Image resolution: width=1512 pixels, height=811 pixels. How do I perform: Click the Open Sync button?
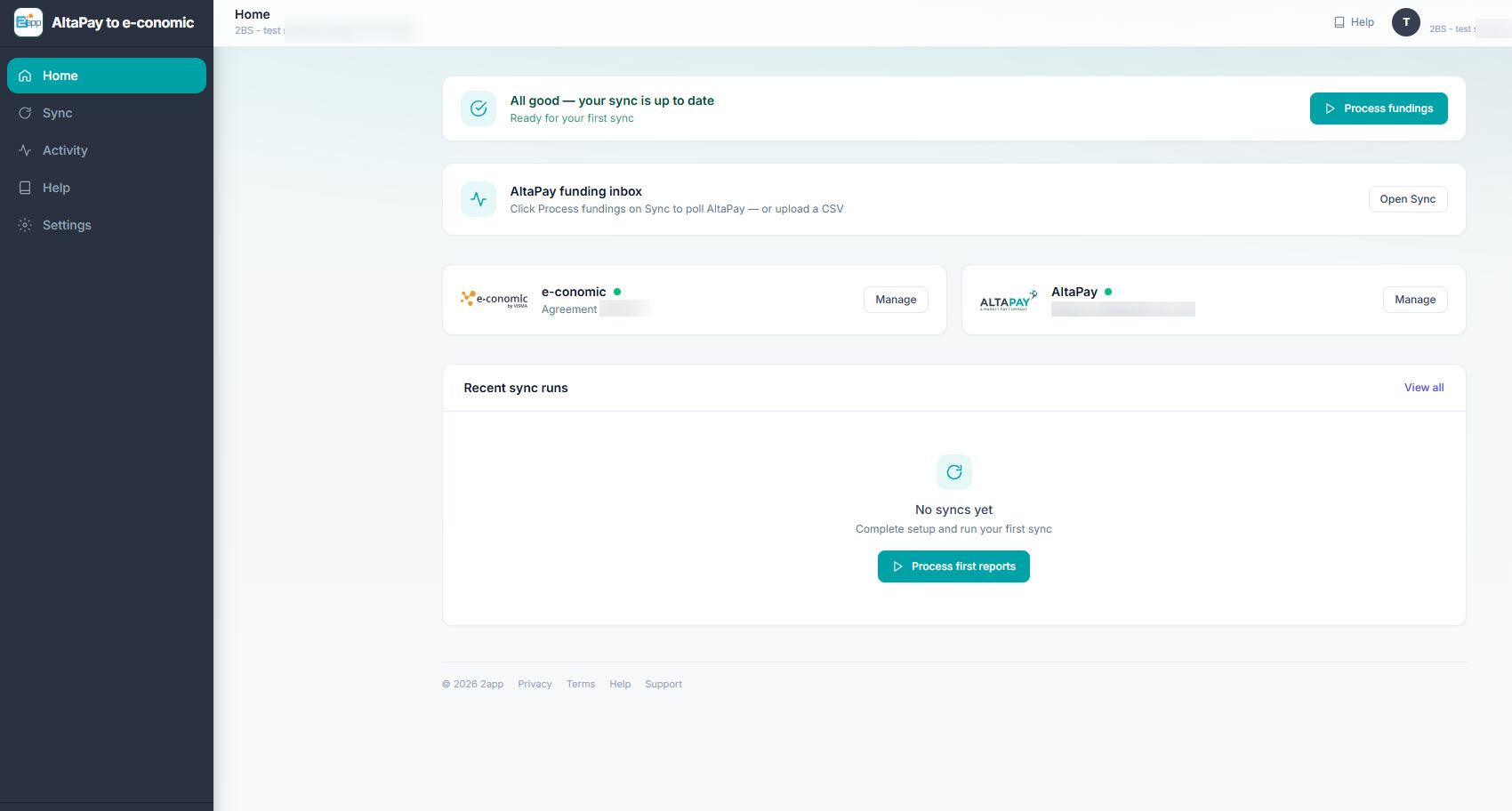pos(1408,199)
